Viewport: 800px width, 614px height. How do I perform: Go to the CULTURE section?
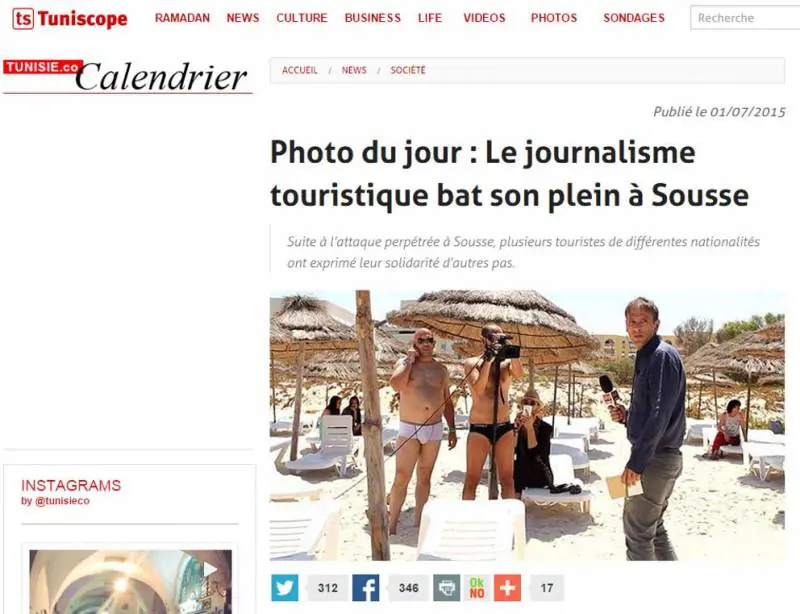click(x=302, y=18)
